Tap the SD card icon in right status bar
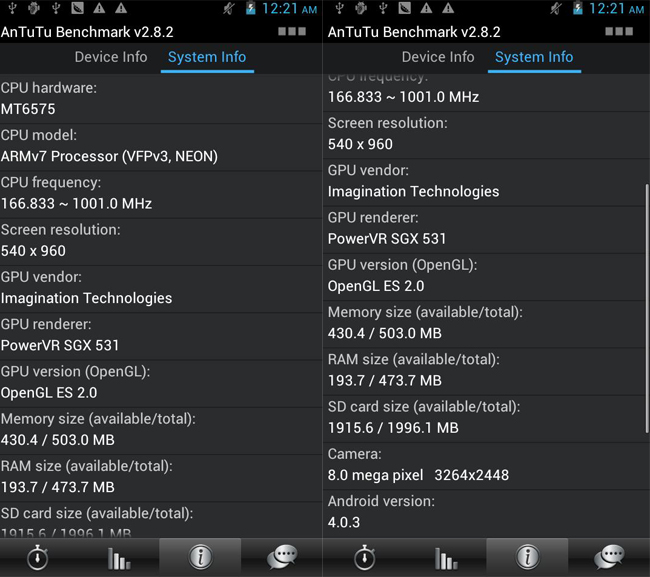The width and height of the screenshot is (650, 577). [405, 8]
